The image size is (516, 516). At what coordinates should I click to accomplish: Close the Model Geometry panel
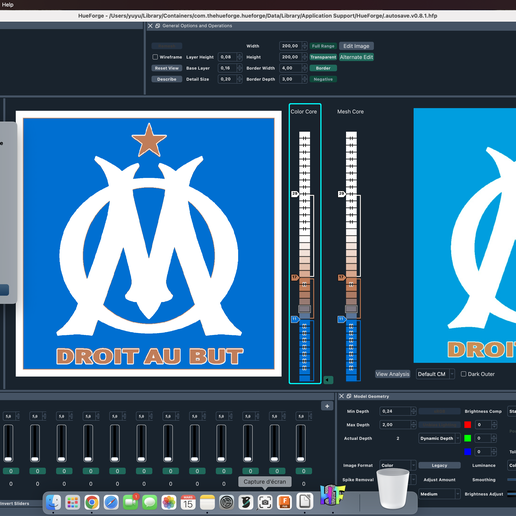pos(341,396)
